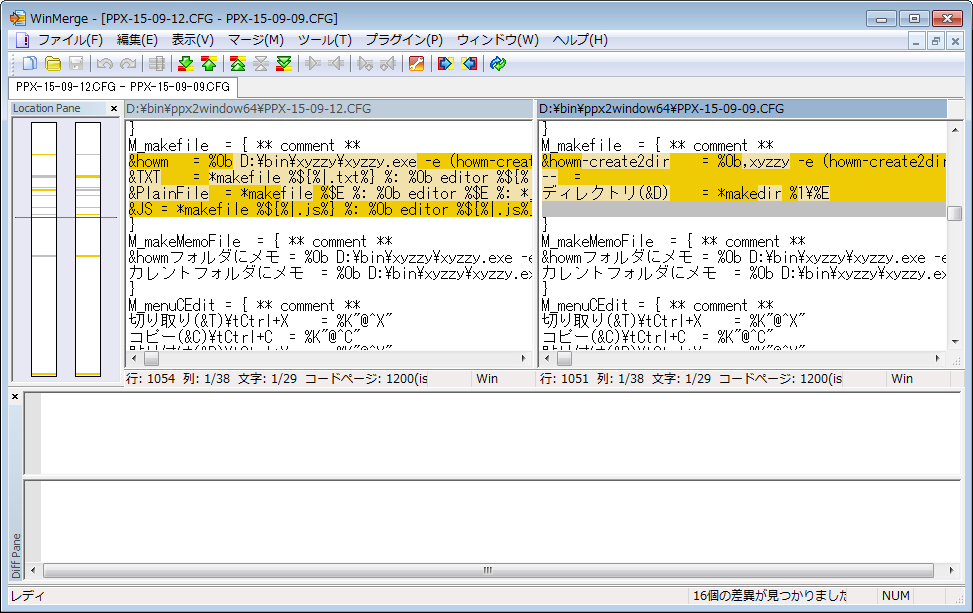Click the New document toolbar icon
The height and width of the screenshot is (613, 973).
pyautogui.click(x=29, y=63)
